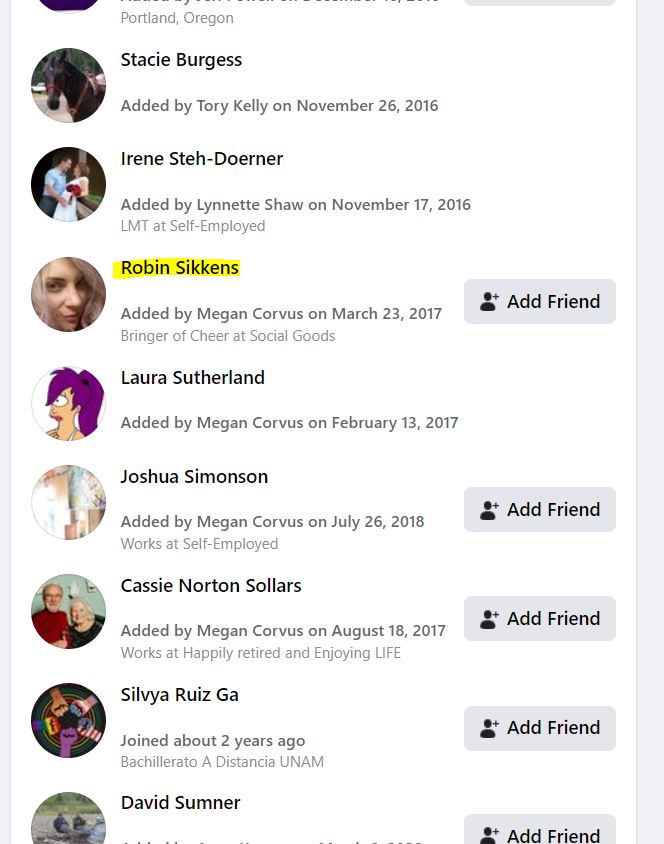Open the Irene Steh-Doerner name link
The height and width of the screenshot is (844, 664).
click(x=202, y=159)
